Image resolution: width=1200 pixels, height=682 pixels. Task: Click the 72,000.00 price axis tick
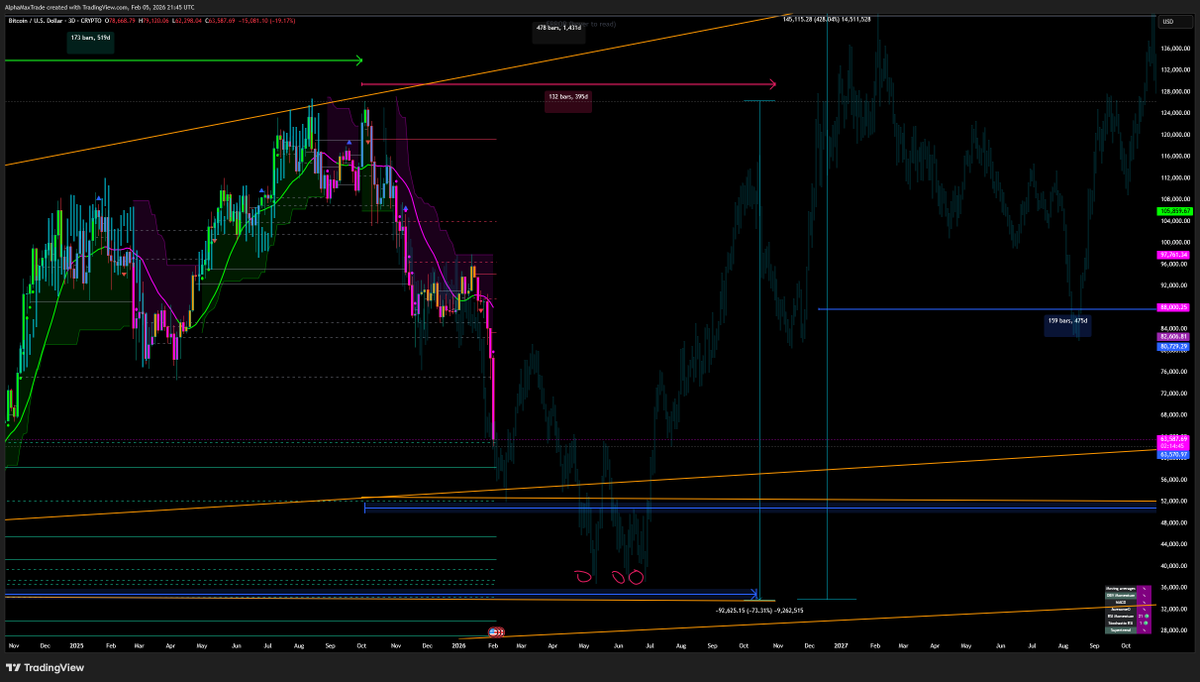(x=1172, y=393)
